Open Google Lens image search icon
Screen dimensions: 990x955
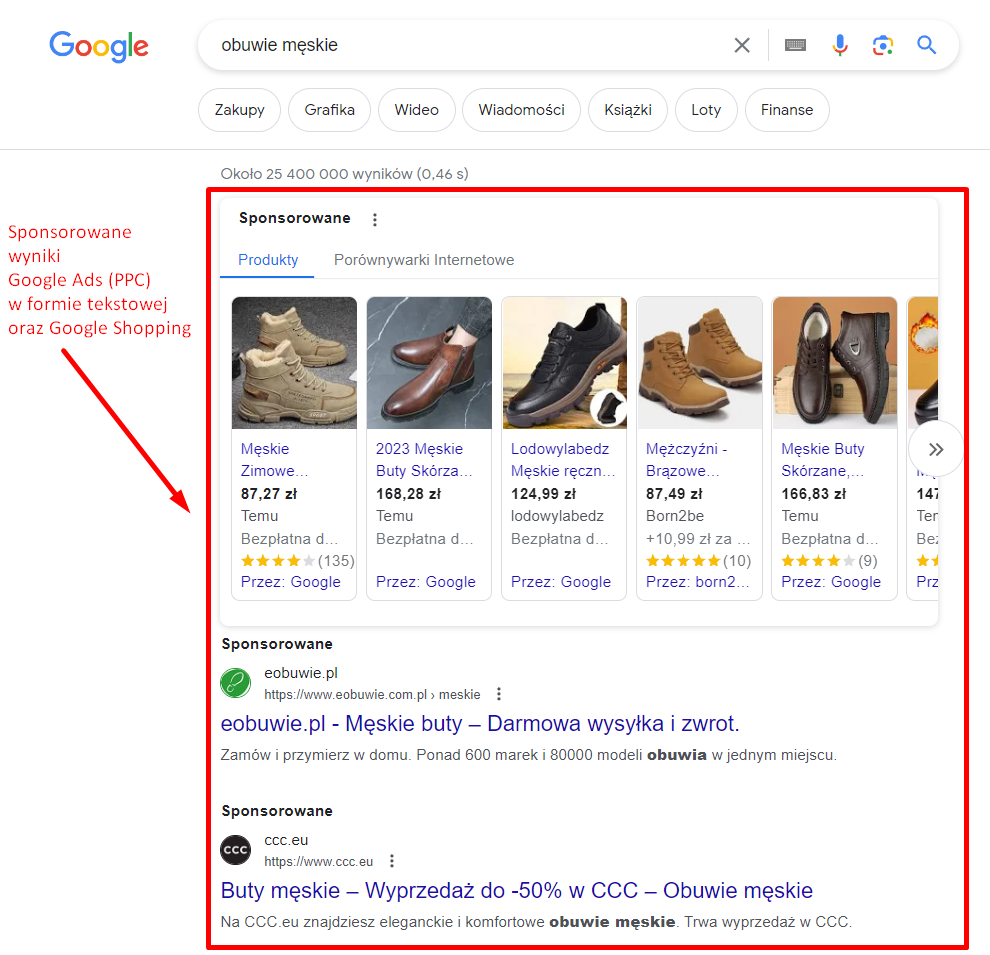click(x=883, y=45)
